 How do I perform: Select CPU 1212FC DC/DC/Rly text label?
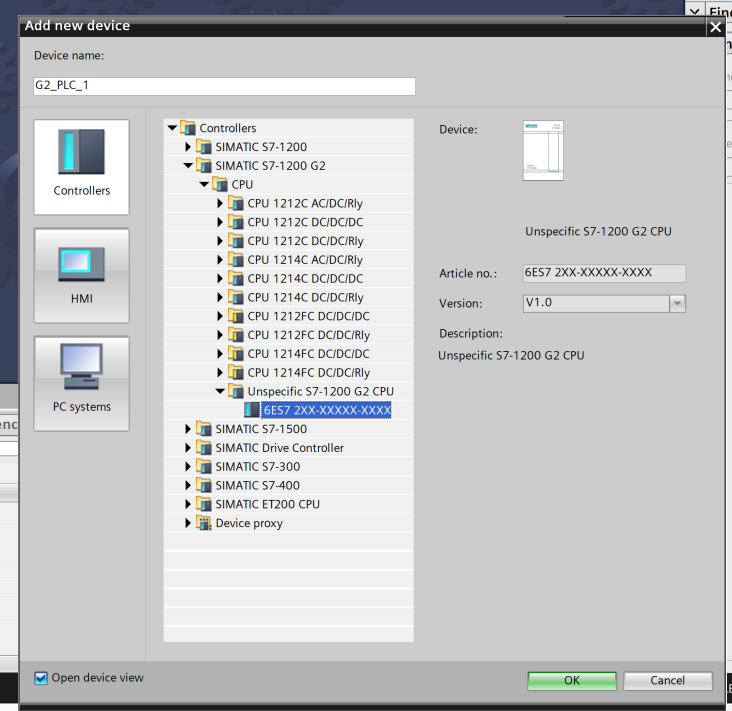309,335
